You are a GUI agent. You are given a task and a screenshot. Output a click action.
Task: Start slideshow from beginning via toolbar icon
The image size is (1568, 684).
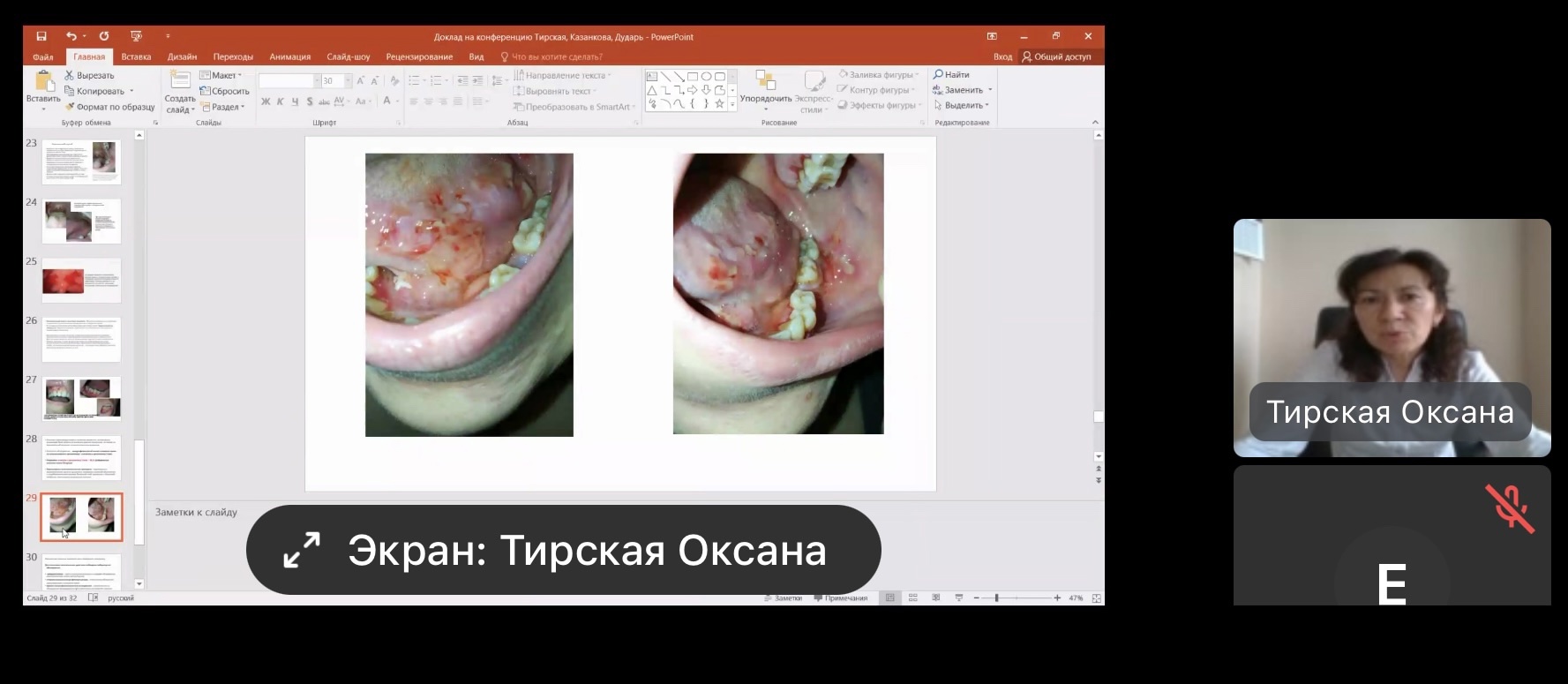coord(136,36)
